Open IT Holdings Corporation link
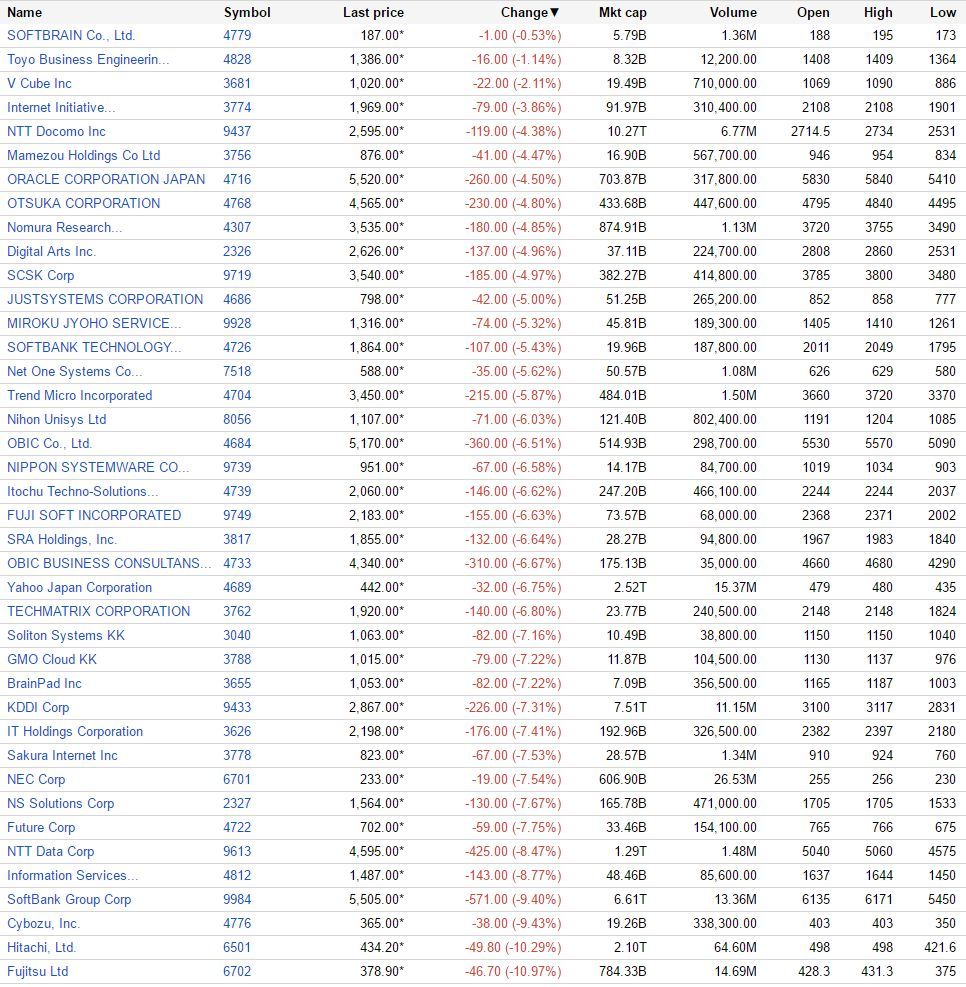Viewport: 966px width, 987px height. (x=75, y=731)
